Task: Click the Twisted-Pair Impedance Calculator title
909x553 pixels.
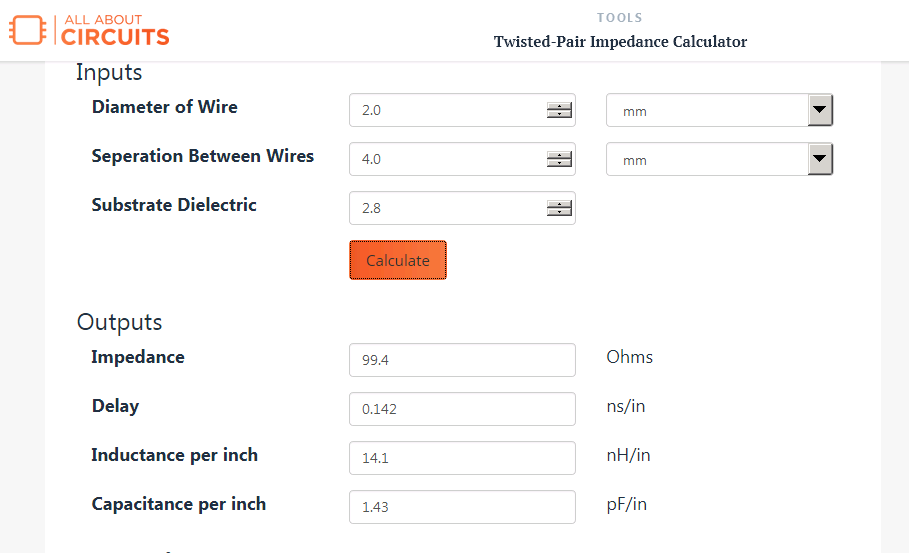Action: 620,42
